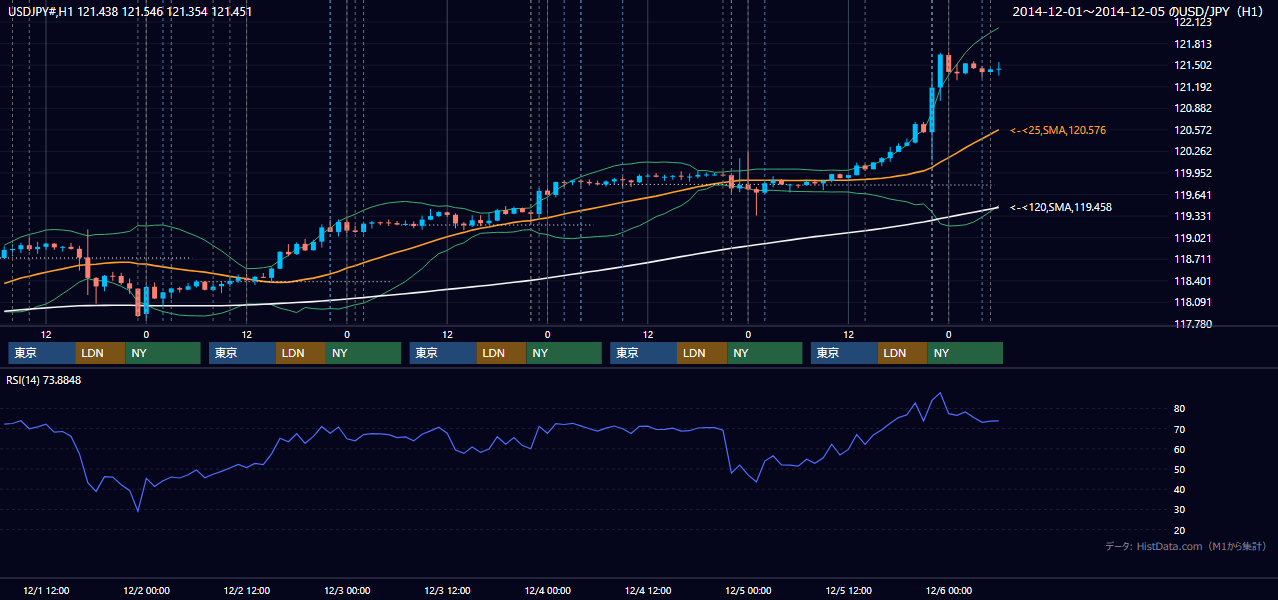Click the 12/5 00:00 time axis label
The width and height of the screenshot is (1278, 600).
point(748,591)
